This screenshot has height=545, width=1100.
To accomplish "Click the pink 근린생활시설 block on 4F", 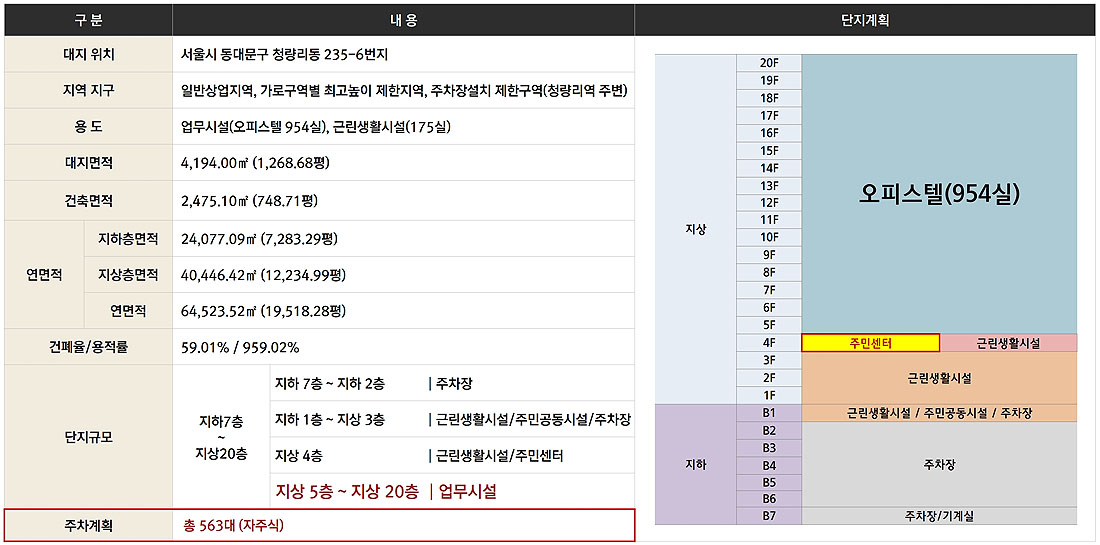I will coord(1008,343).
